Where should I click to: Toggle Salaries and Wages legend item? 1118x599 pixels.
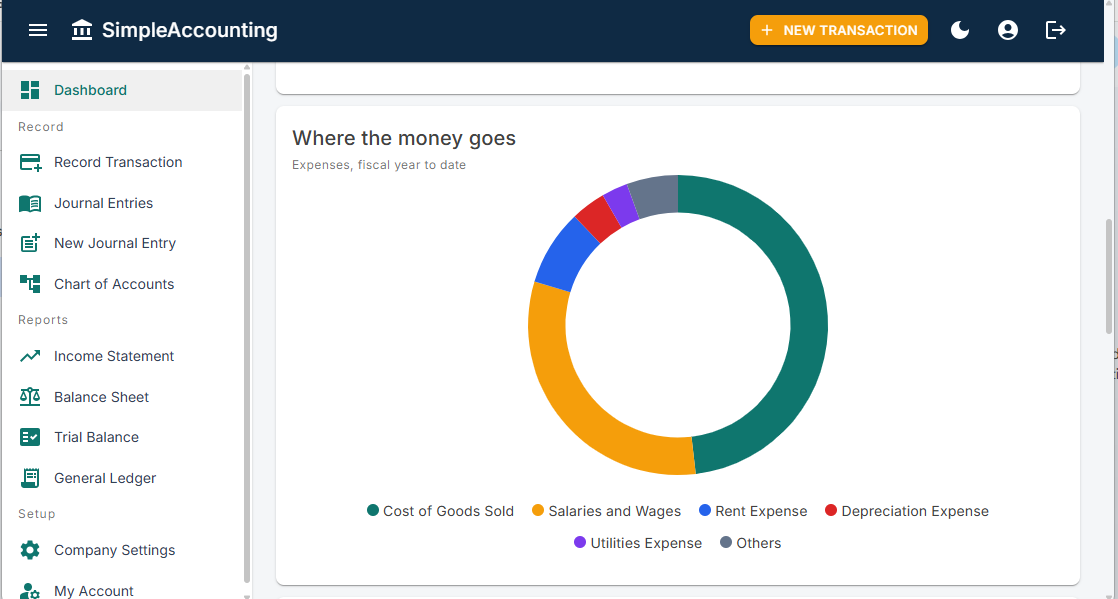click(607, 511)
